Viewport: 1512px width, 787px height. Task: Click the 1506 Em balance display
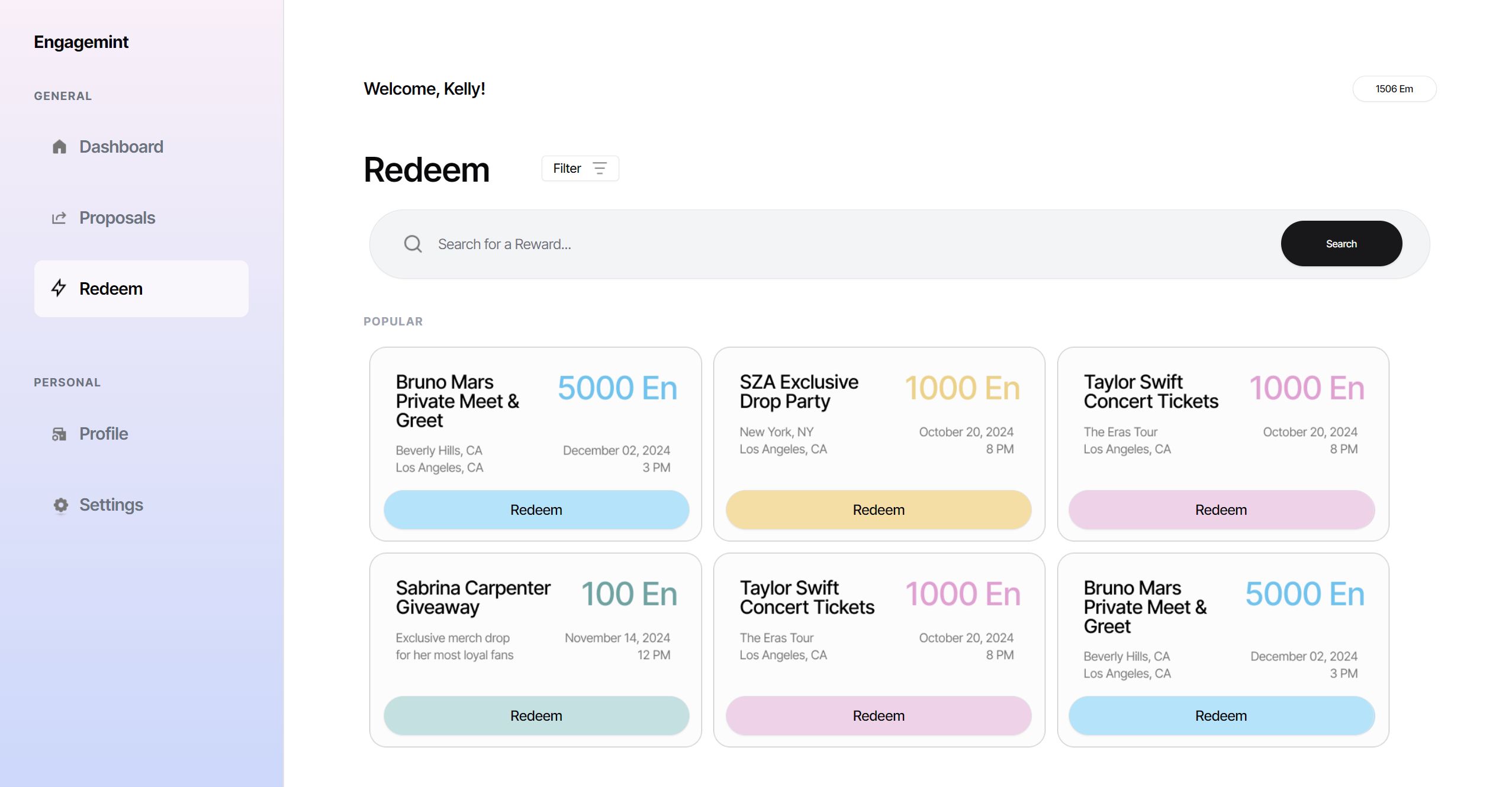pos(1393,89)
